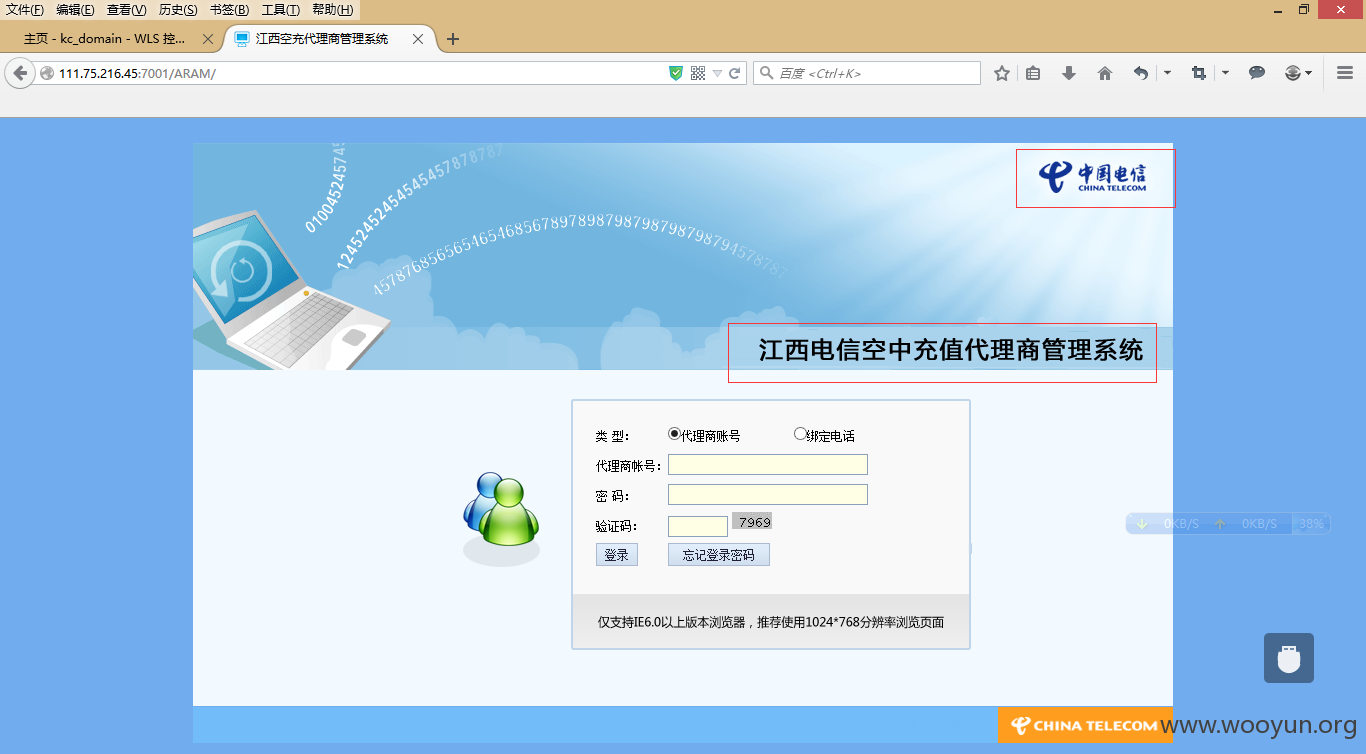This screenshot has width=1366, height=754.
Task: Select the 江西空充代理商管理系统 tab
Action: point(321,39)
